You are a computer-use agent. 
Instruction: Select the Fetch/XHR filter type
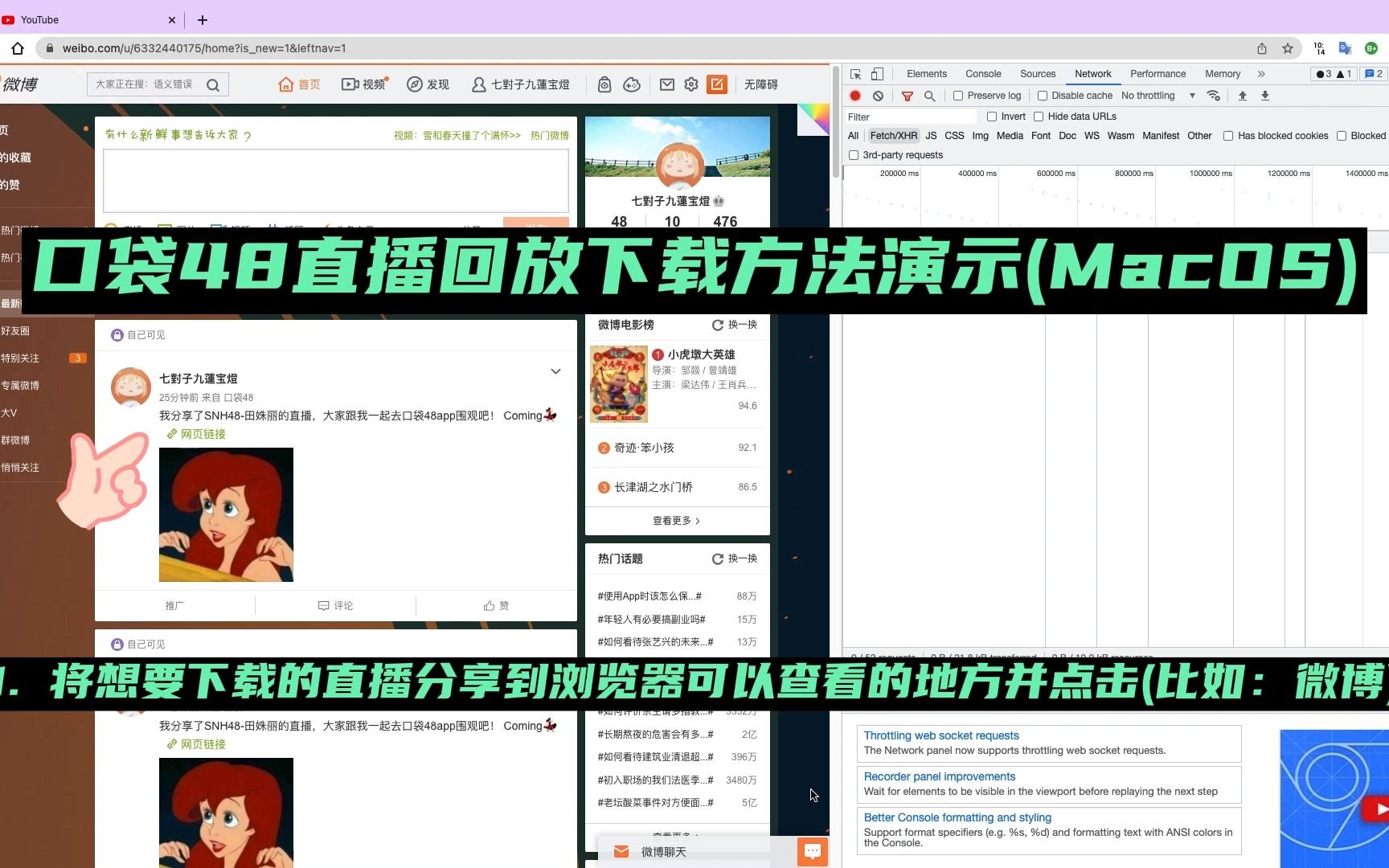coord(893,136)
